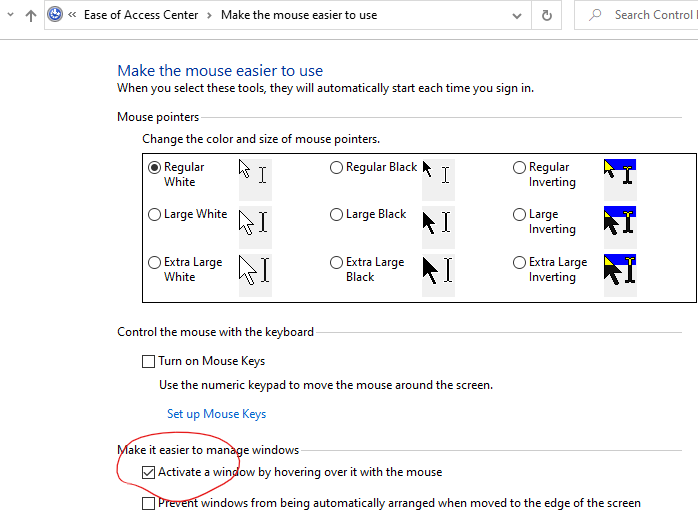Refresh the page using the refresh icon
This screenshot has width=698, height=522.
pos(546,15)
